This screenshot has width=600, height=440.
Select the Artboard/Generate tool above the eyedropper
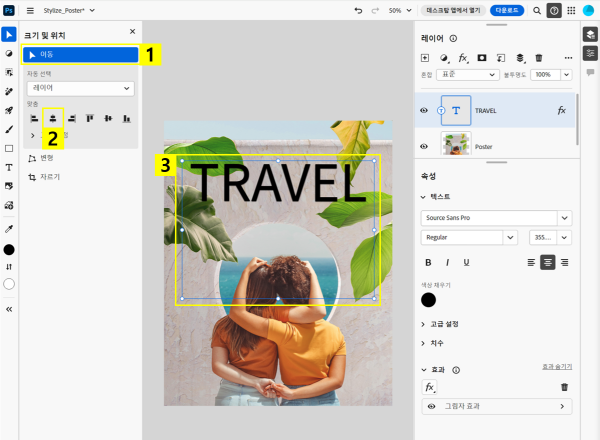coord(9,205)
